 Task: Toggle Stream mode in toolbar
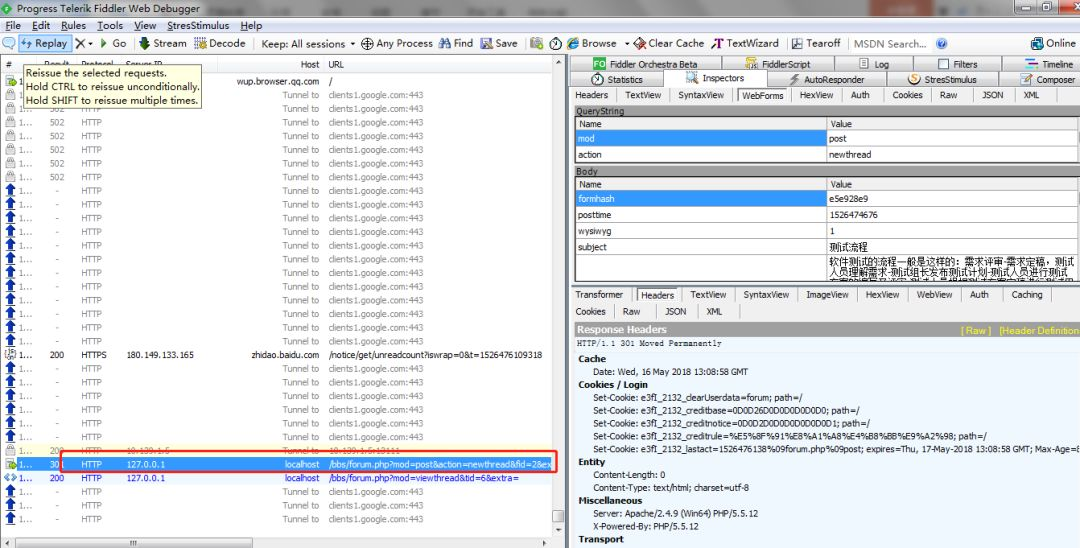coord(163,43)
